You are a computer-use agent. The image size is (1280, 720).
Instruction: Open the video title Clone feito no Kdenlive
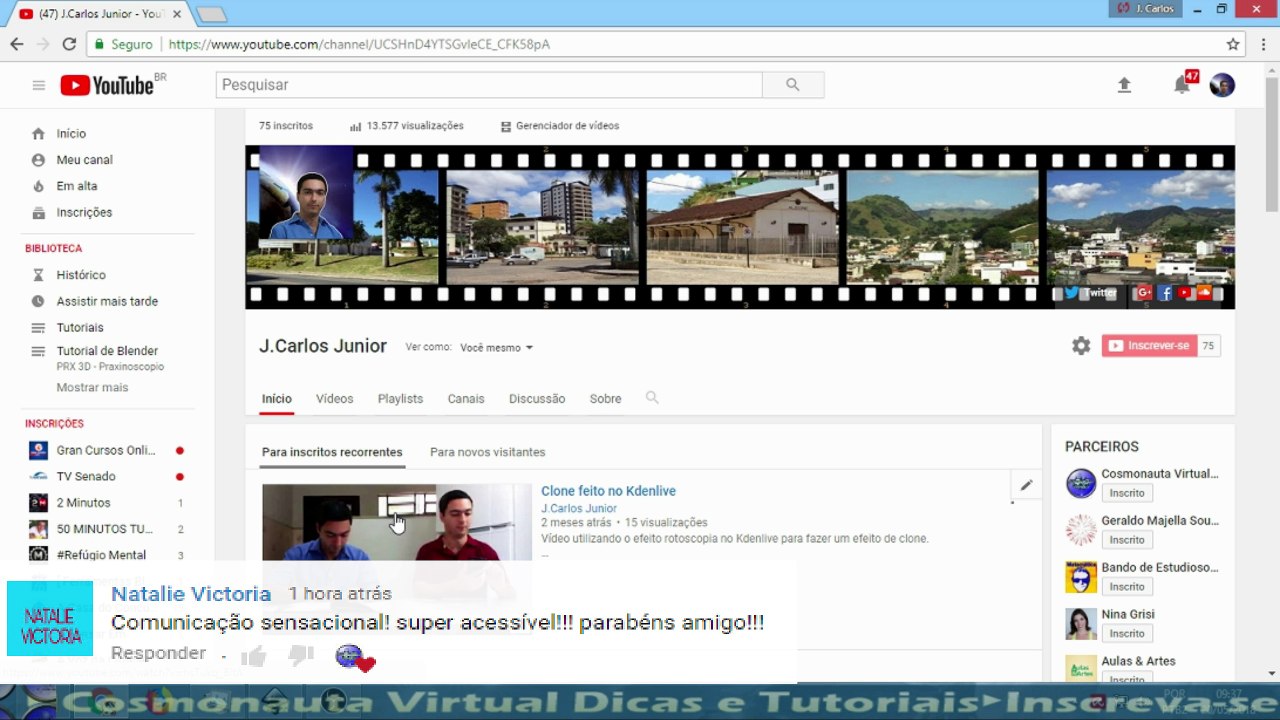coord(608,491)
